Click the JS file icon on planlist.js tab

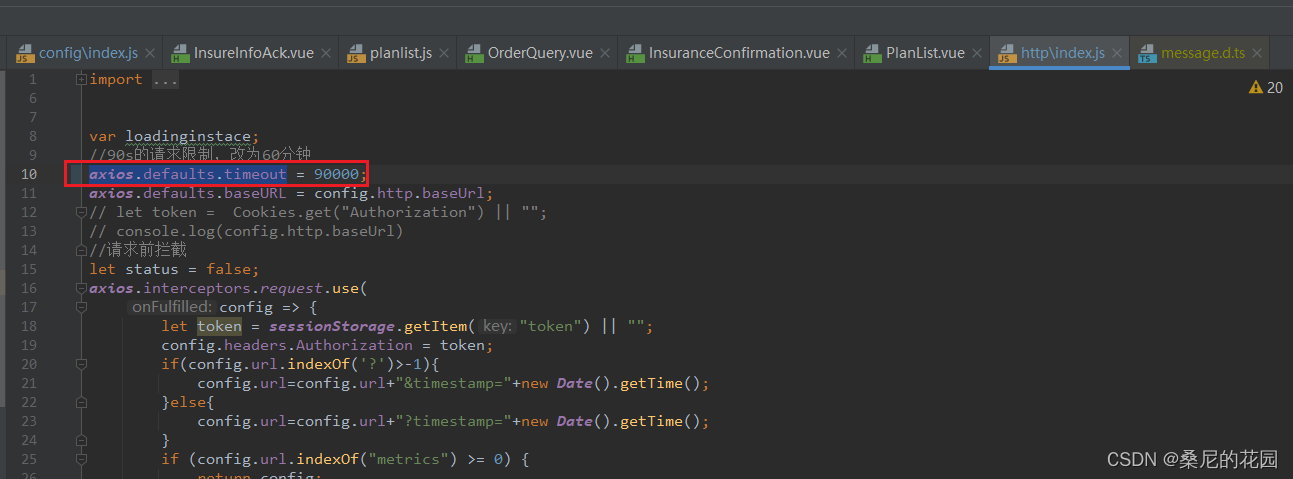pos(355,53)
